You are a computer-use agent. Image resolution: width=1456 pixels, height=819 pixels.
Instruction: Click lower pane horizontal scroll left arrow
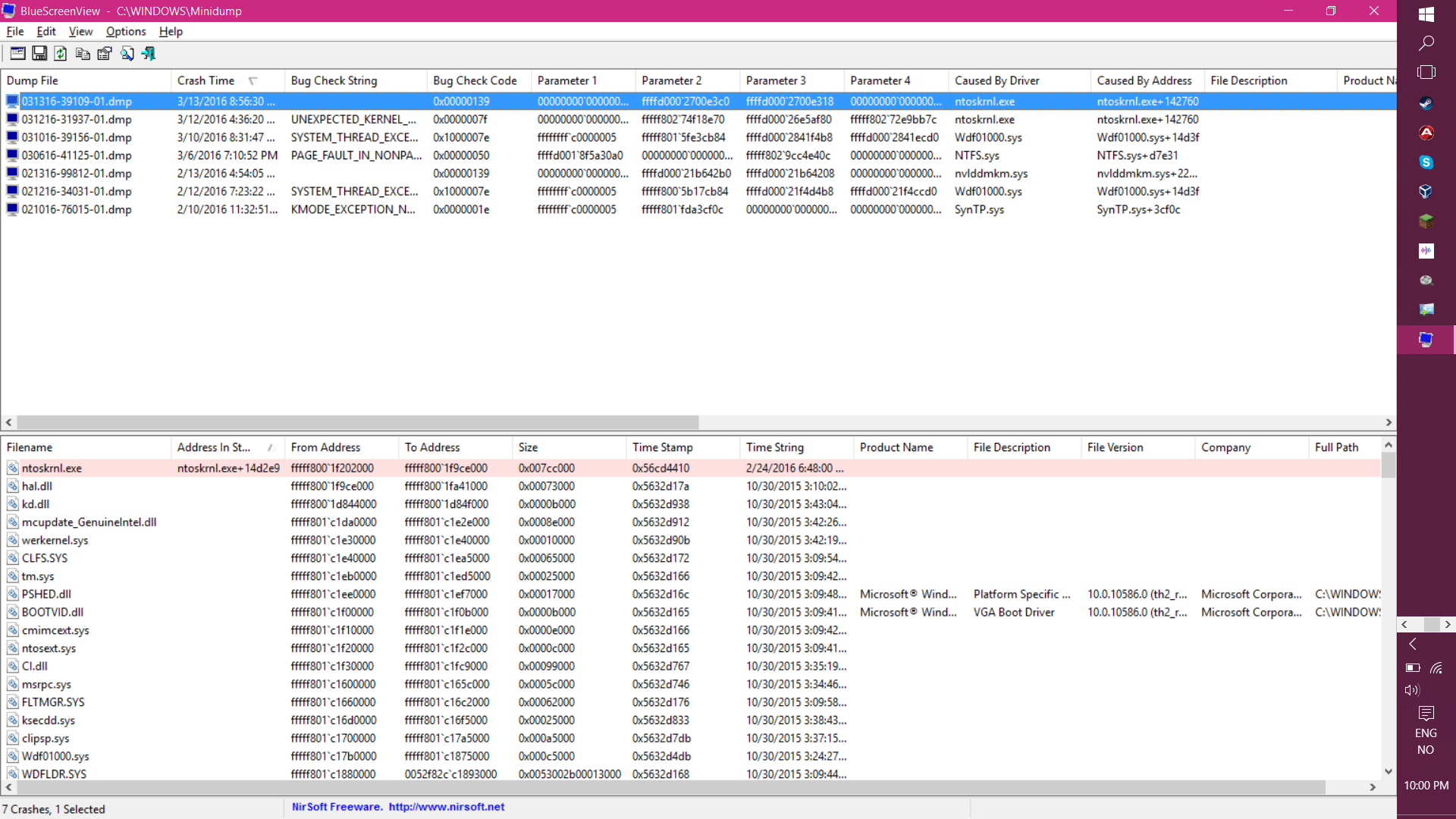[x=8, y=788]
